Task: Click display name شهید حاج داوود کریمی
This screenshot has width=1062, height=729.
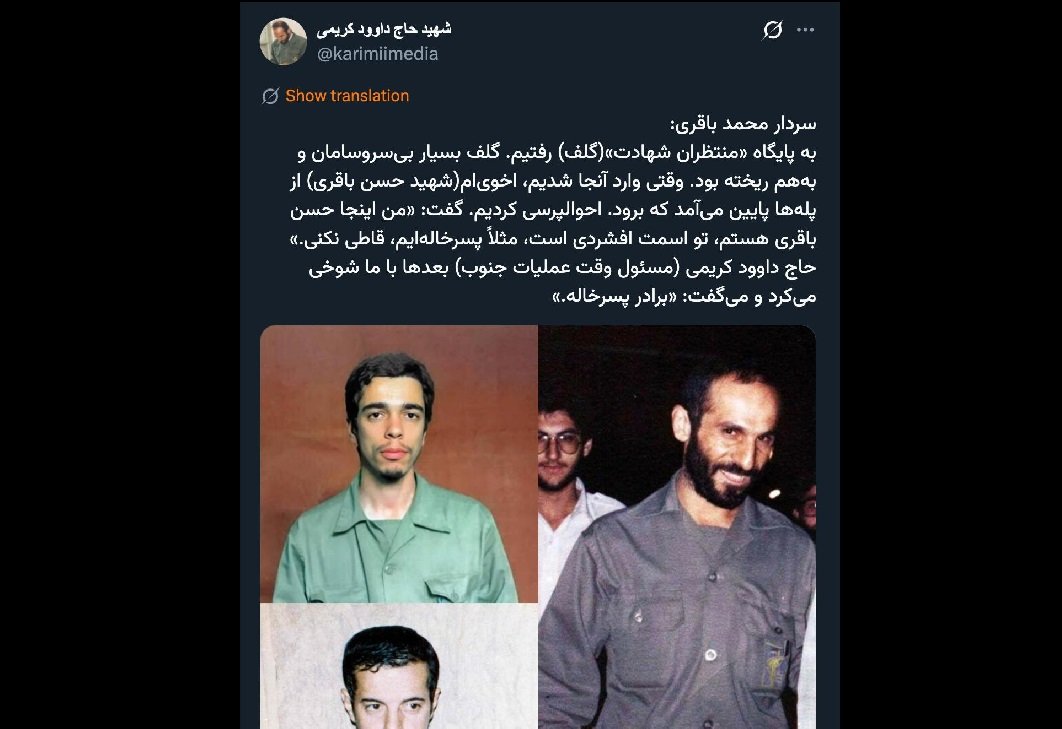Action: coord(384,29)
